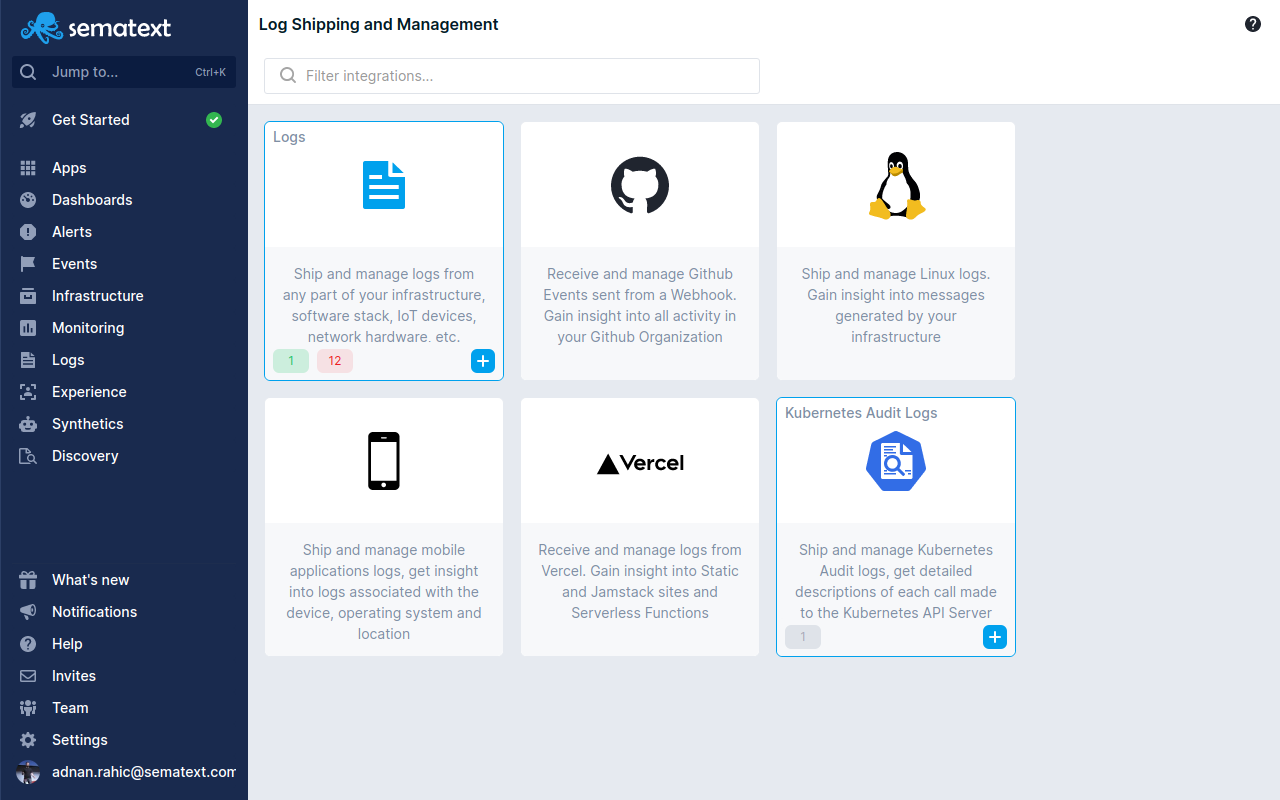
Task: Click the Events flag icon
Action: pyautogui.click(x=28, y=264)
